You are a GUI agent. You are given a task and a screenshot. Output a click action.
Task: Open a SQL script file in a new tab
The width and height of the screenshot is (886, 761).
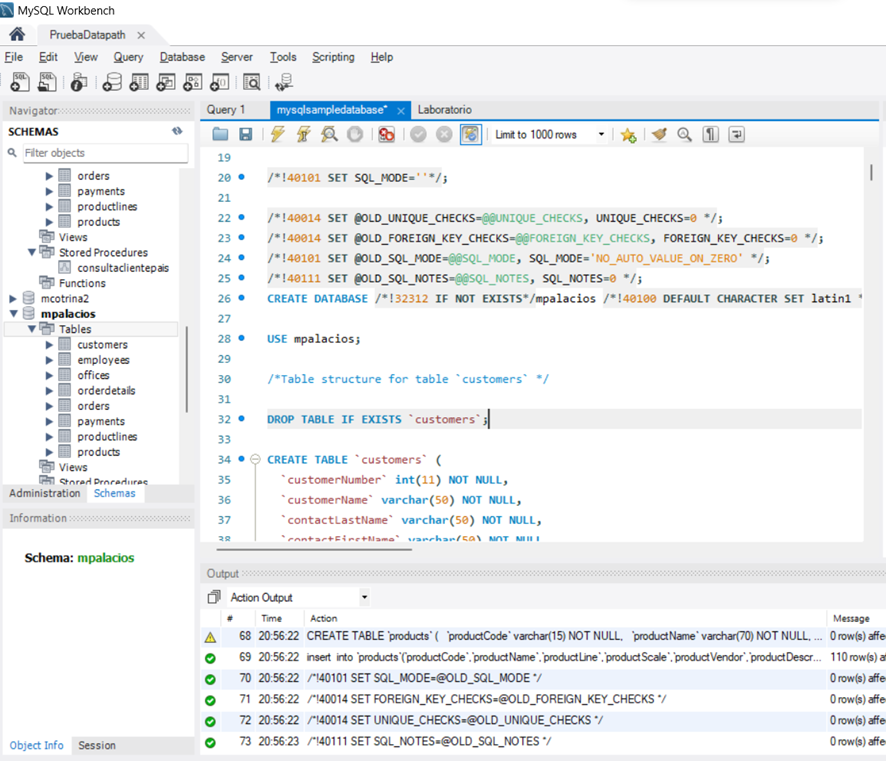coord(46,82)
